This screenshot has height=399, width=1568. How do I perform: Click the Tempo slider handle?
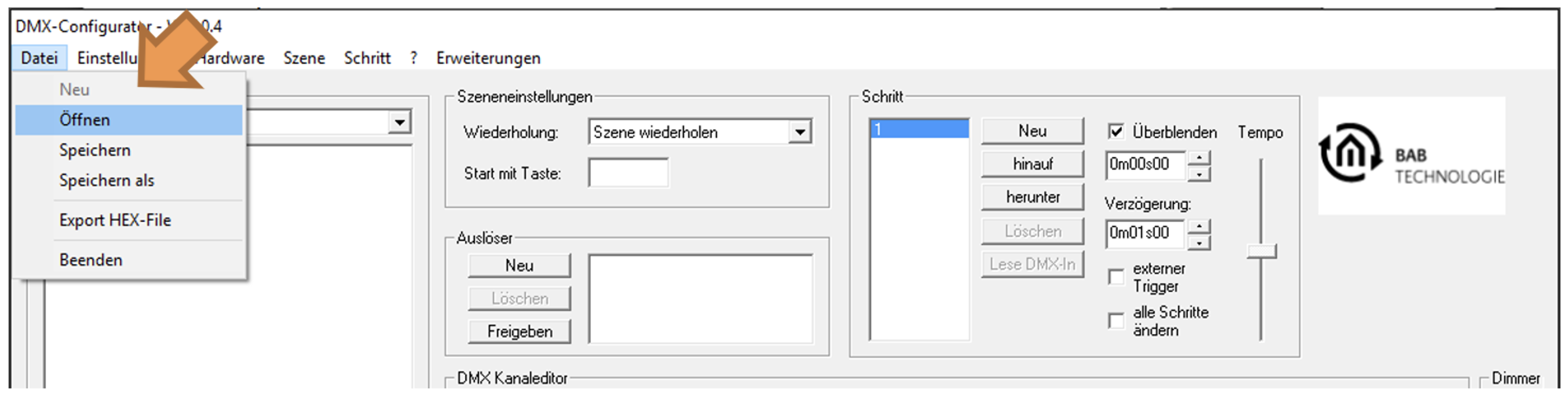pyautogui.click(x=1261, y=251)
